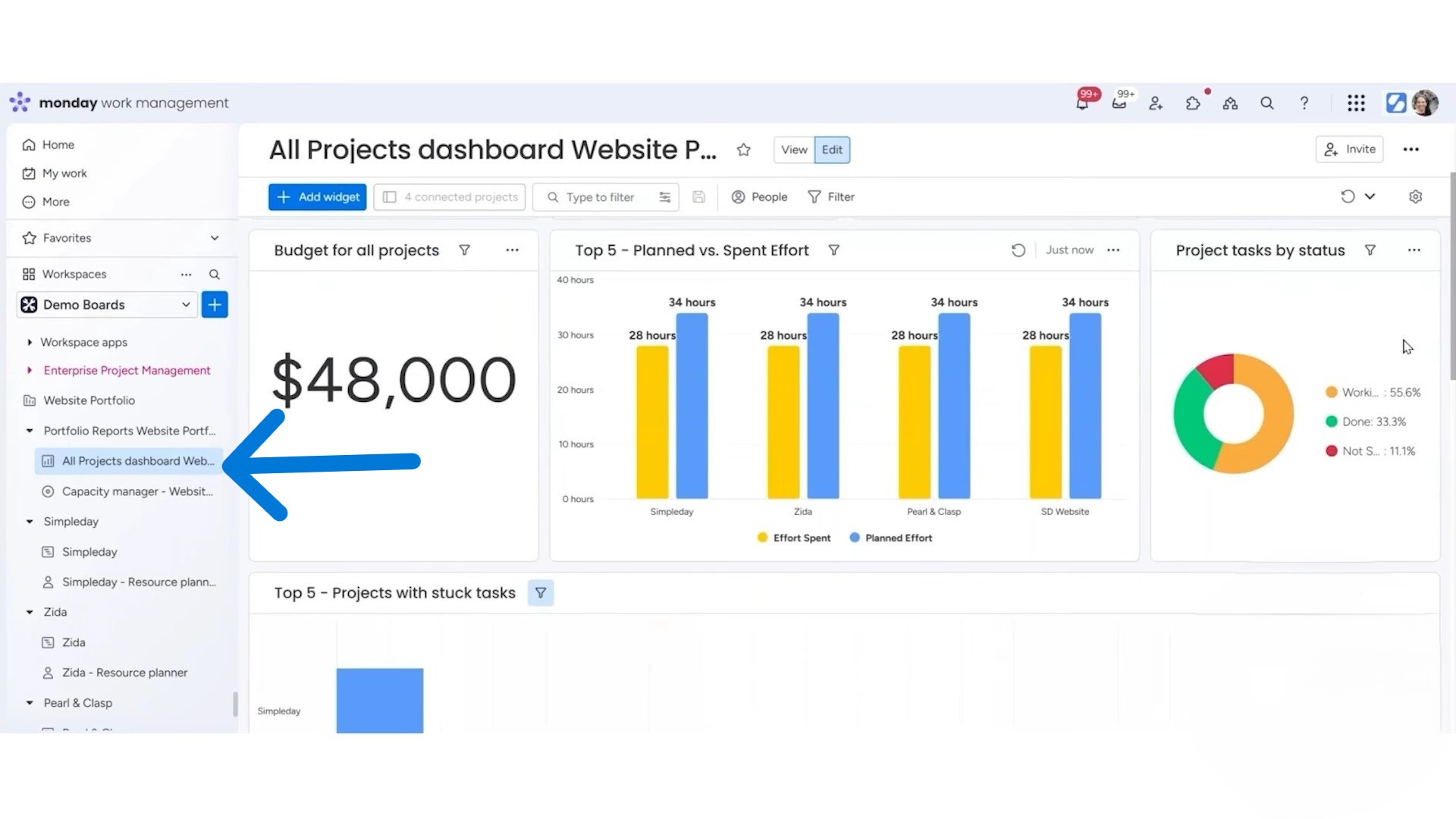Toggle the Effort Spent legend series
Screen dimensions: 1456x819
click(794, 538)
